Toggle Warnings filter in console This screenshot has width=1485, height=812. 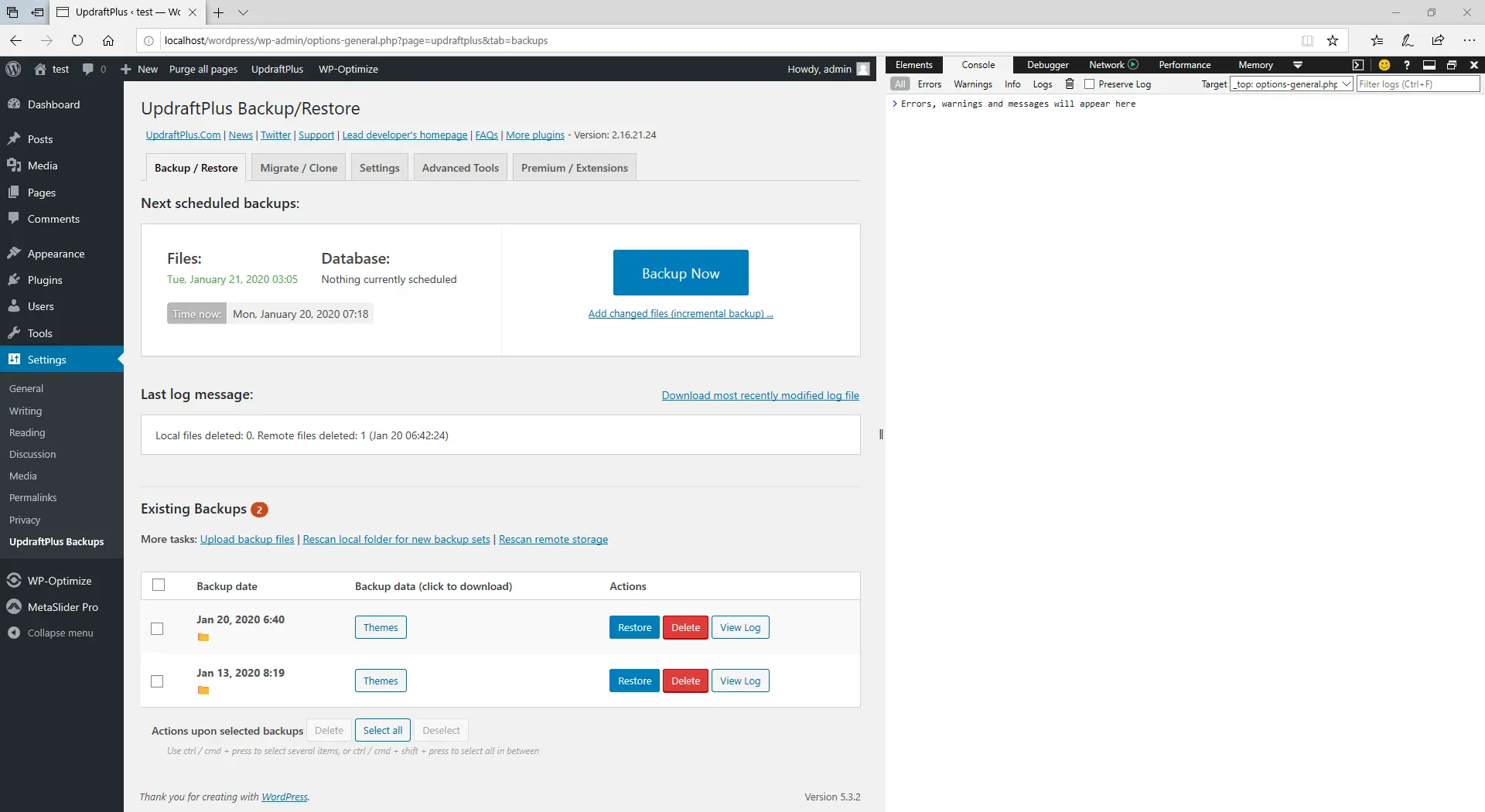click(x=973, y=84)
